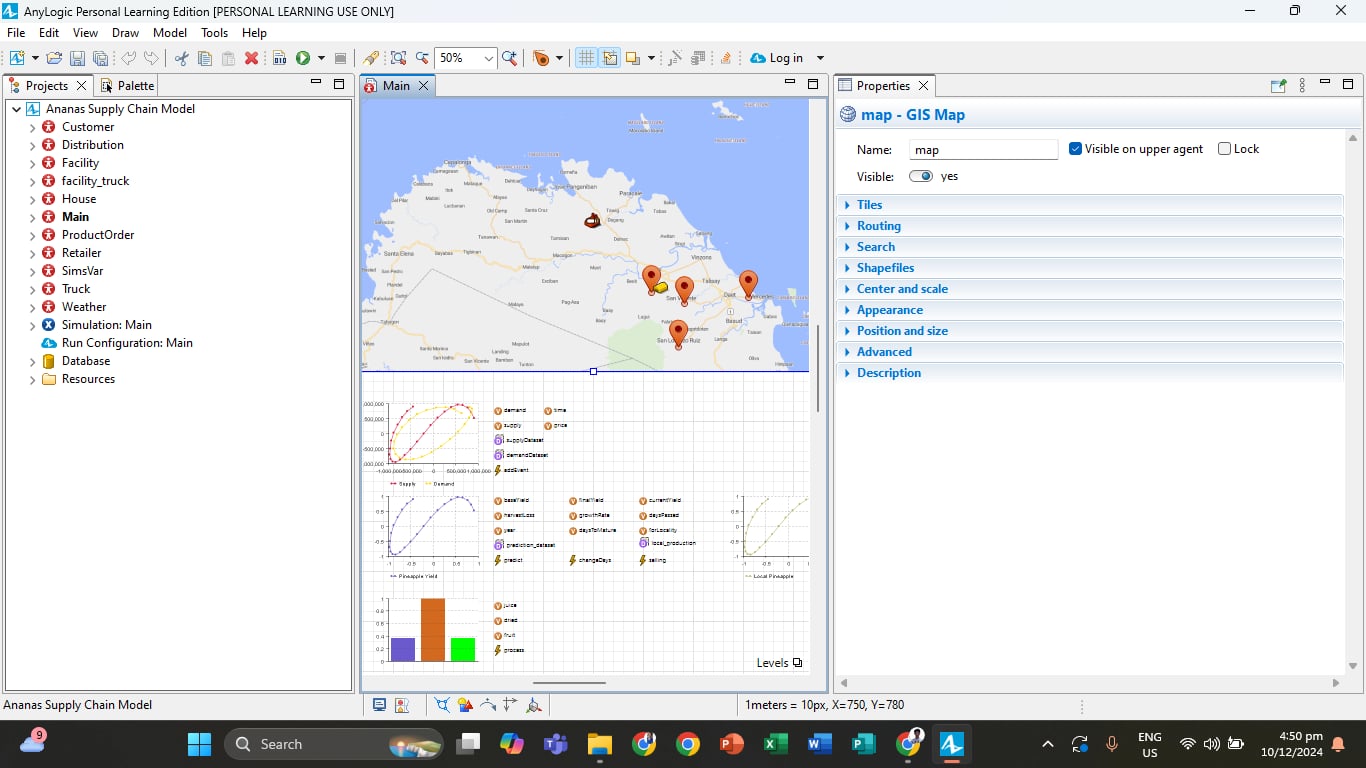1366x768 pixels.
Task: Toggle the grid display icon
Action: (x=586, y=58)
